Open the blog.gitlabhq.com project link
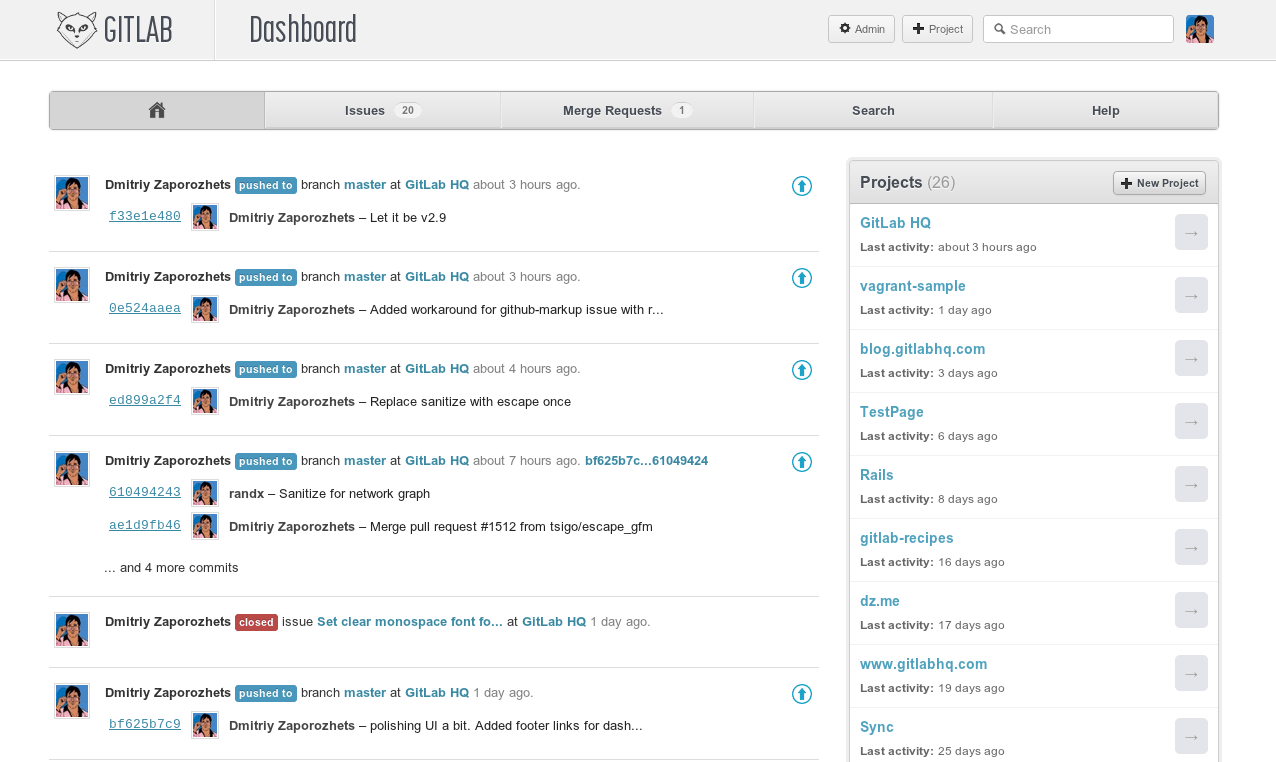 pos(922,349)
